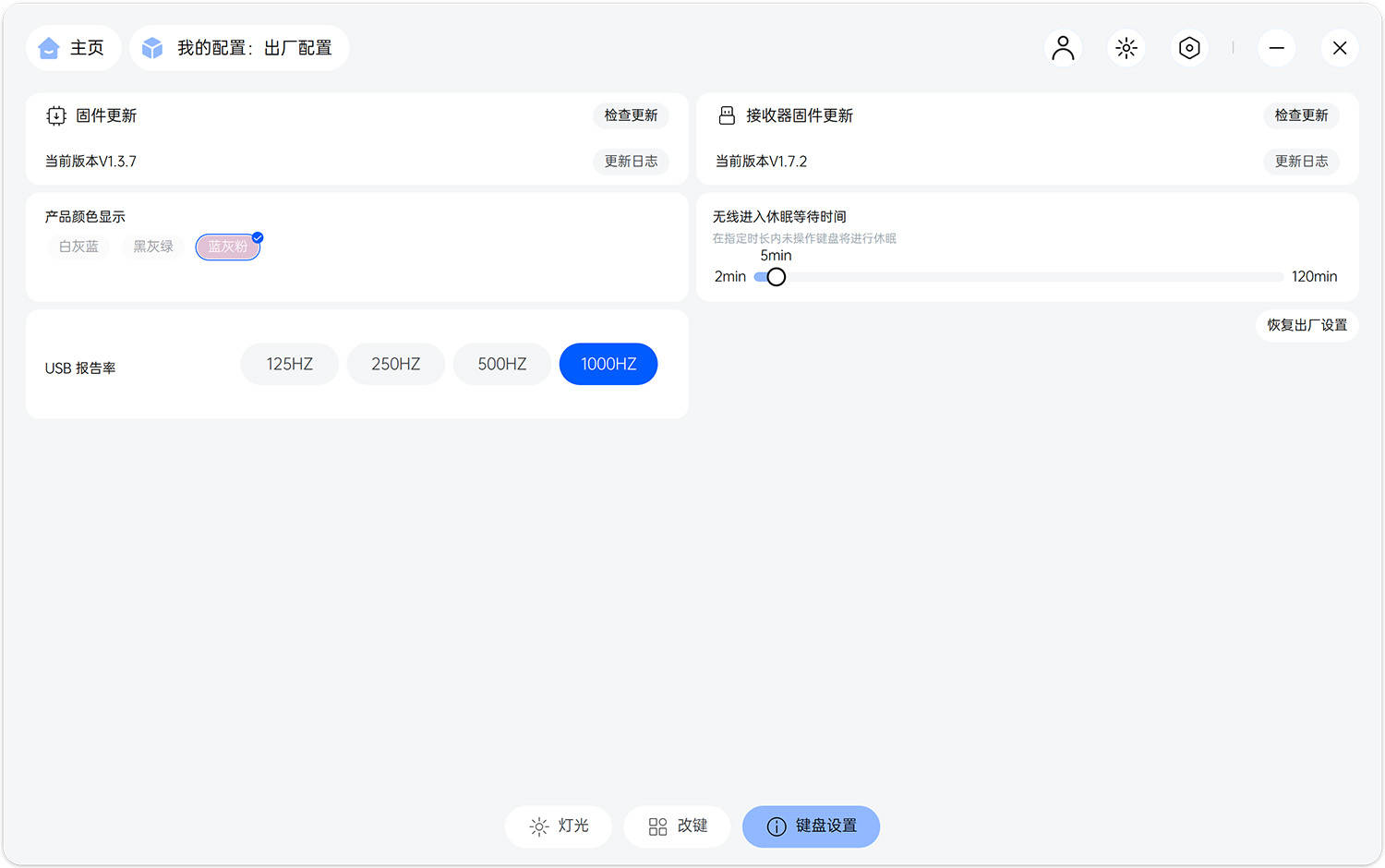Click 恢复出厂设置 button
Viewport: 1385px width, 868px height.
(1307, 325)
